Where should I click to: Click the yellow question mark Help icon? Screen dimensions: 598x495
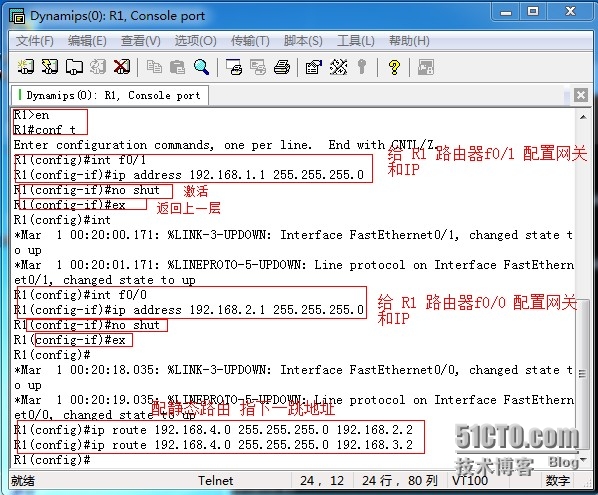coord(394,67)
